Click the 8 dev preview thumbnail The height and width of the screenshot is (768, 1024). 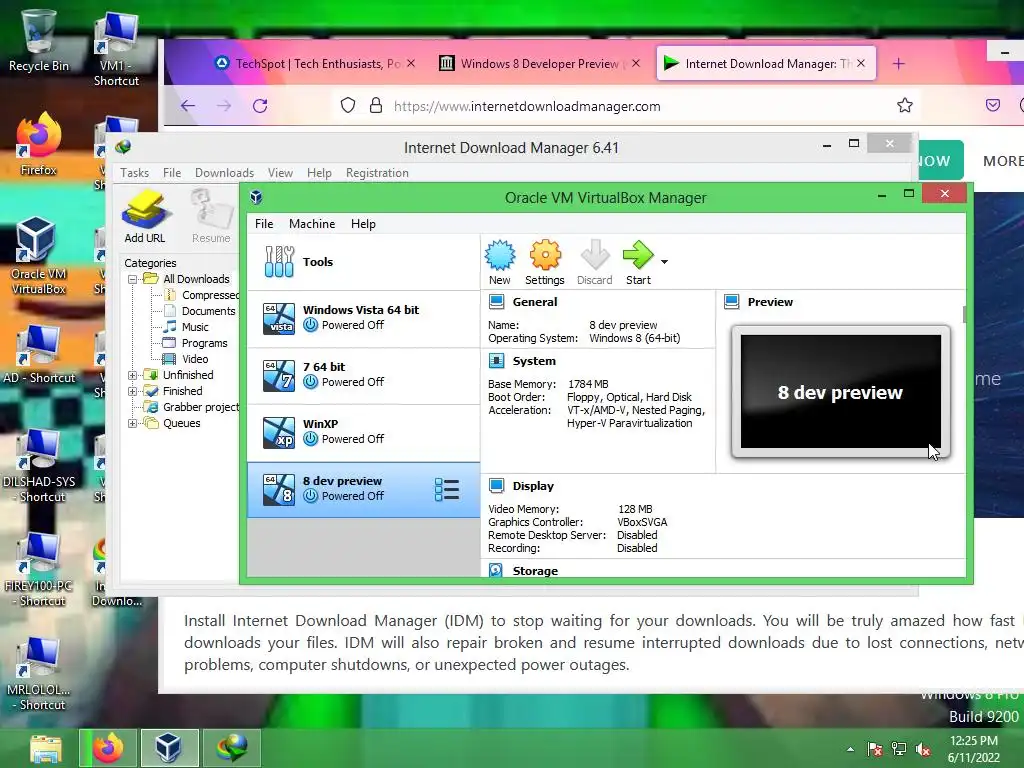[x=841, y=392]
